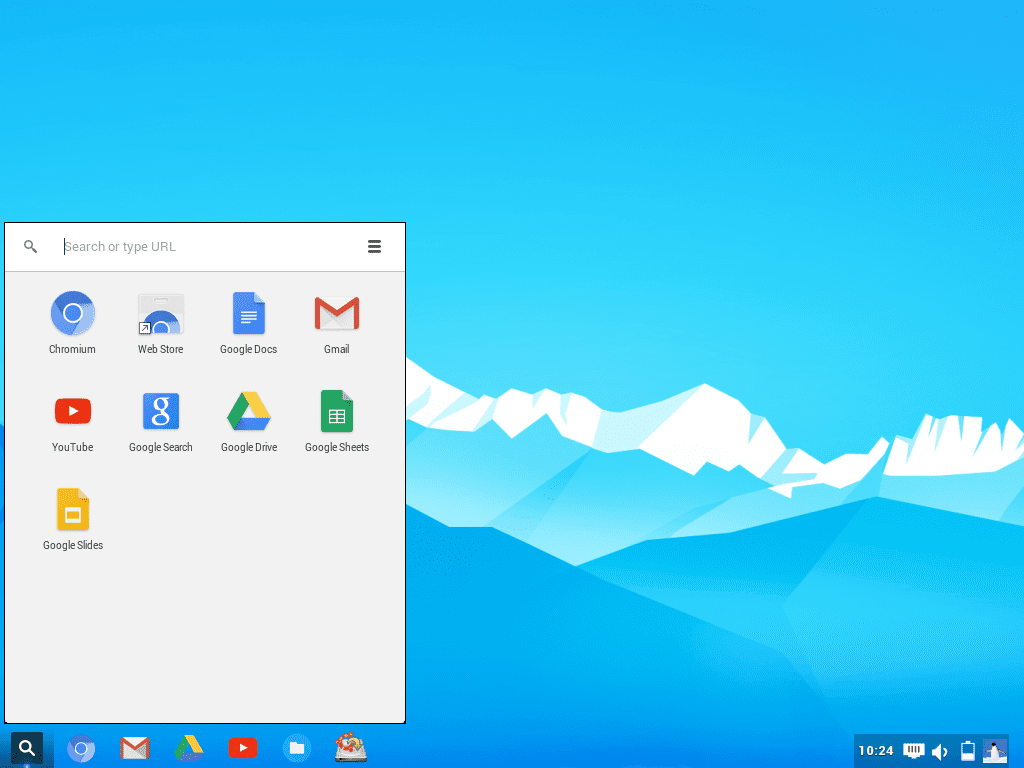Open Google Slides

click(x=72, y=509)
